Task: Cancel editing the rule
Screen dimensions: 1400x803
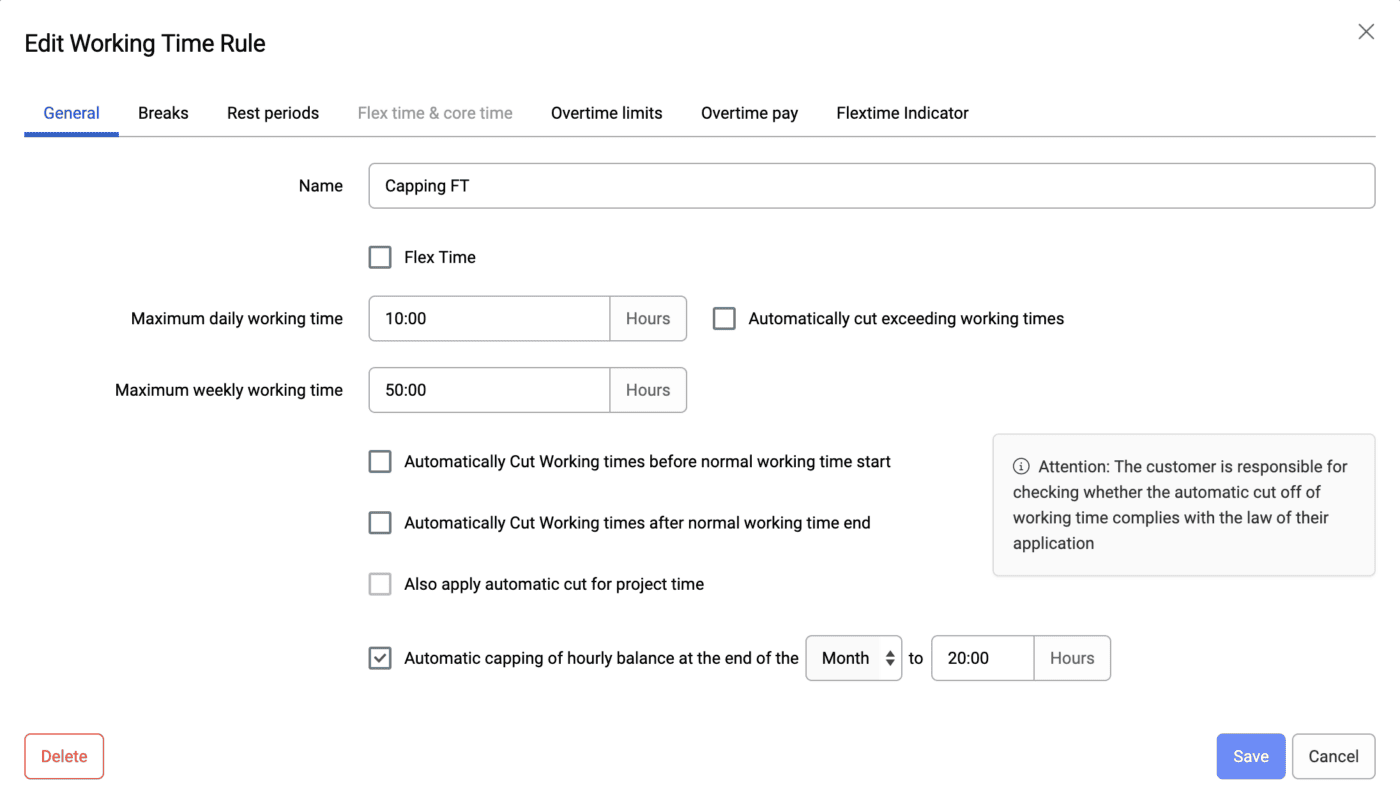Action: pyautogui.click(x=1333, y=756)
